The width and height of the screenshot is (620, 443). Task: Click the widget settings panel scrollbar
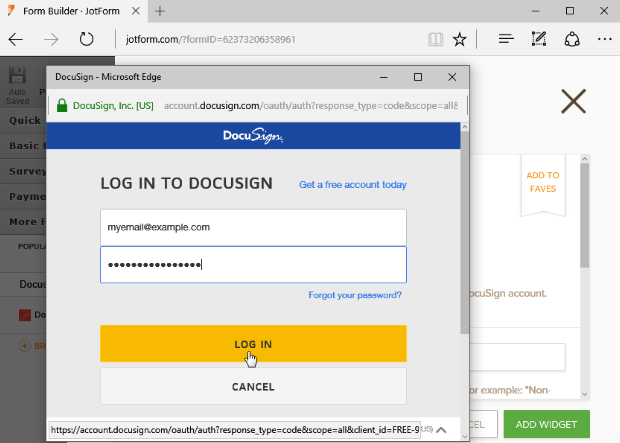coord(585,216)
